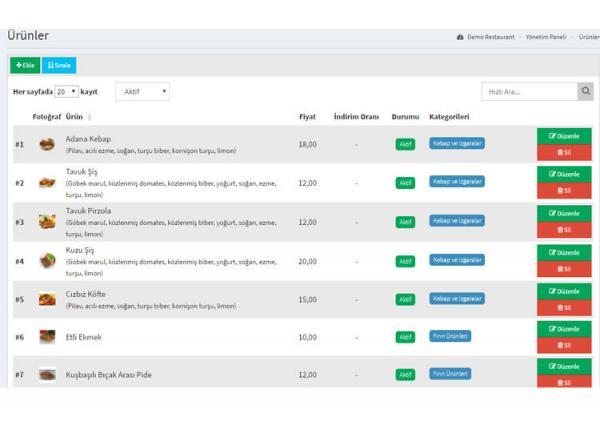Toggle Aktif status badge for Kuzu Şiş

tap(405, 261)
